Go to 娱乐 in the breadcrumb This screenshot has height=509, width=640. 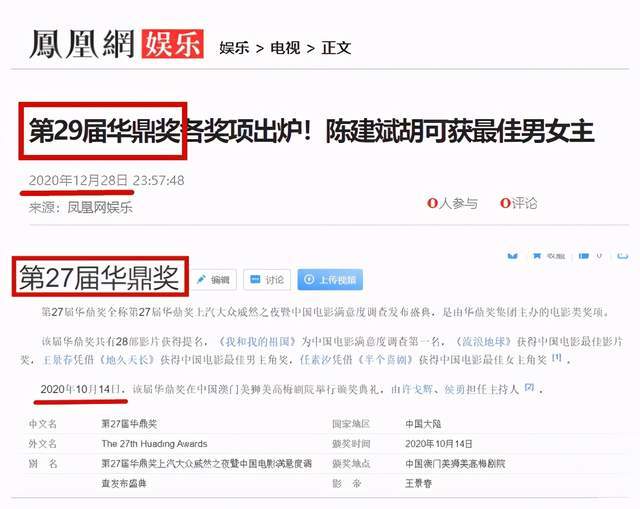point(234,48)
